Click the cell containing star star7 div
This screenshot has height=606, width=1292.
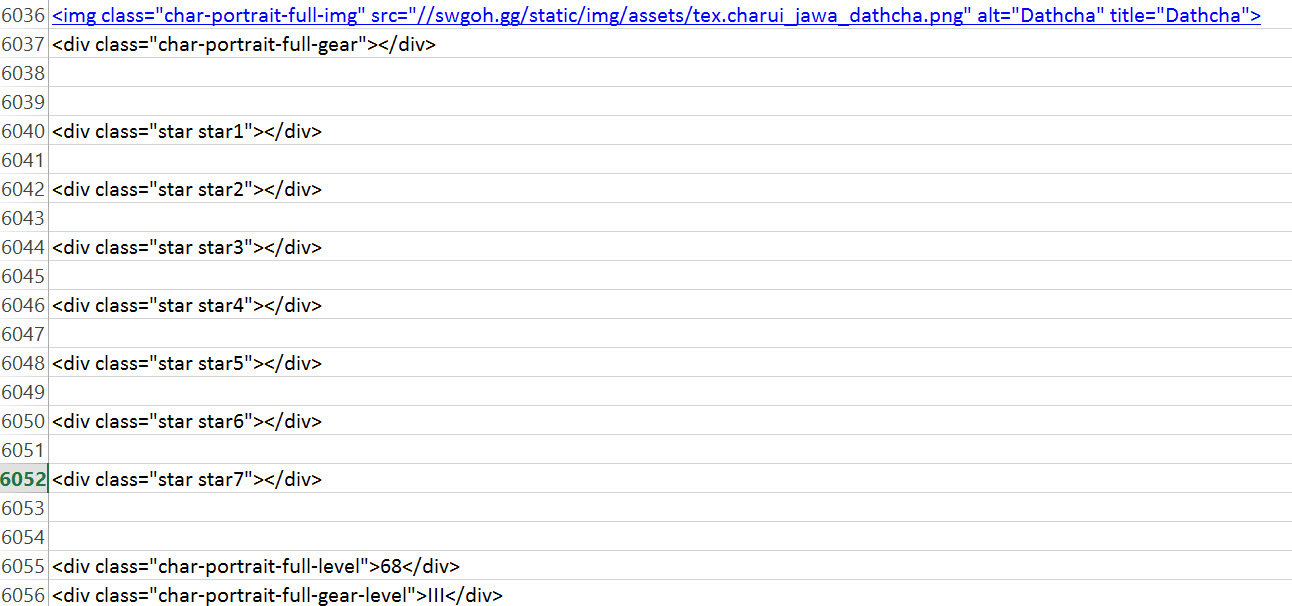point(187,480)
